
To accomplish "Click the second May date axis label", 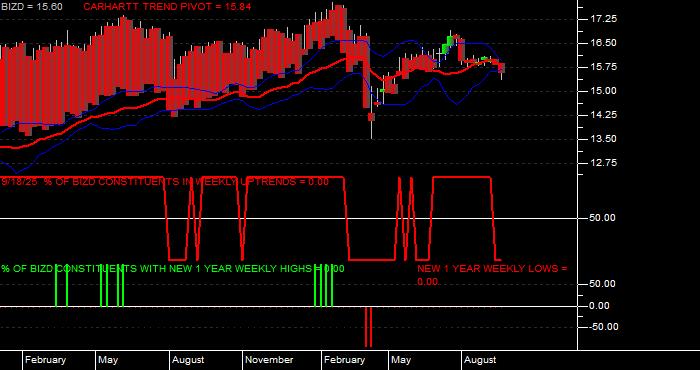I will point(401,360).
